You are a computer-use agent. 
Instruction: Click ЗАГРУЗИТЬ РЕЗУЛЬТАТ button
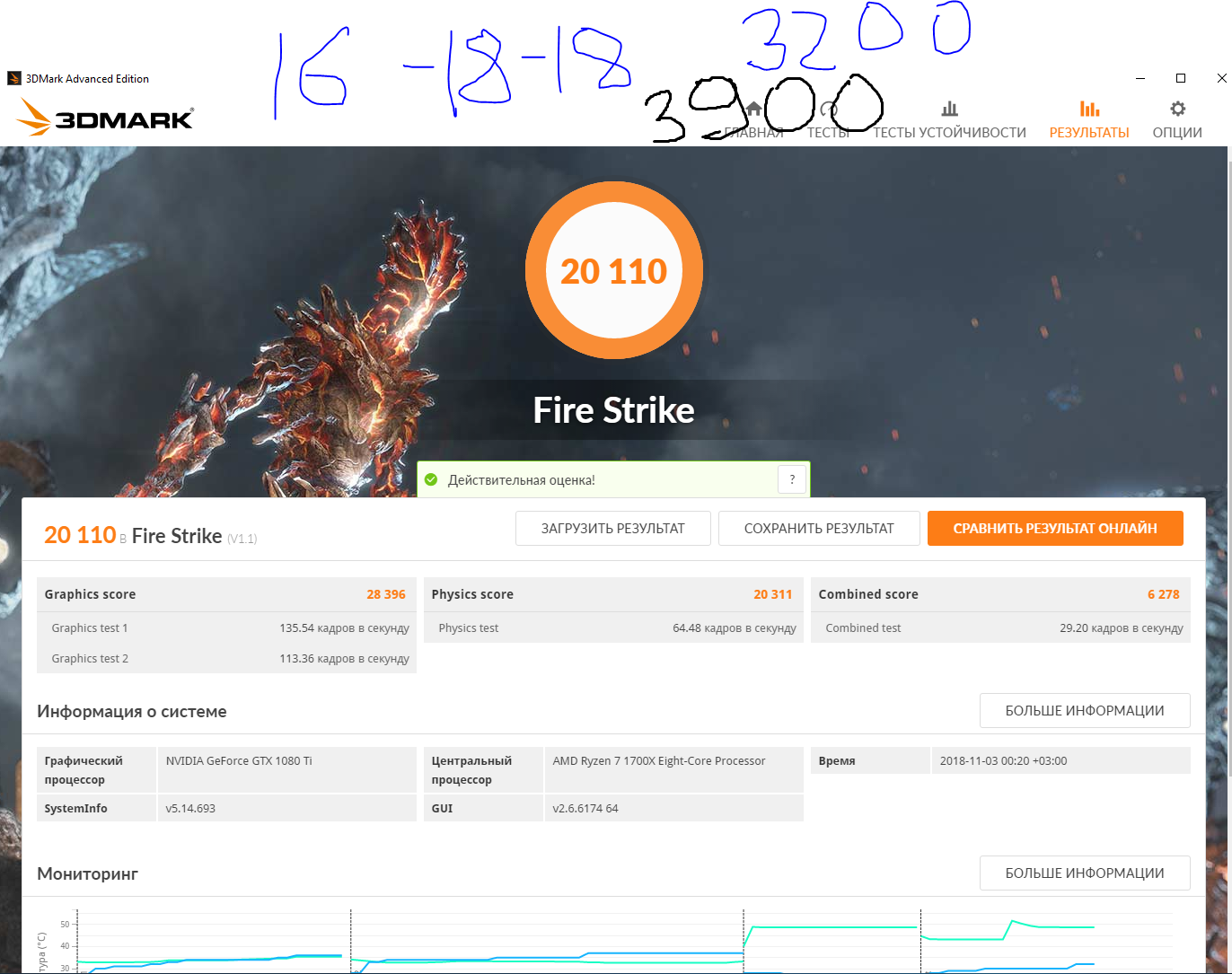[613, 529]
